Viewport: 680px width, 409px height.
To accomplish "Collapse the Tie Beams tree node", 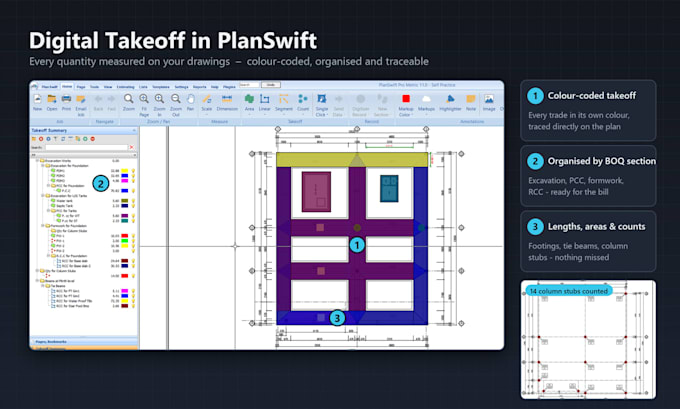I will pyautogui.click(x=42, y=286).
